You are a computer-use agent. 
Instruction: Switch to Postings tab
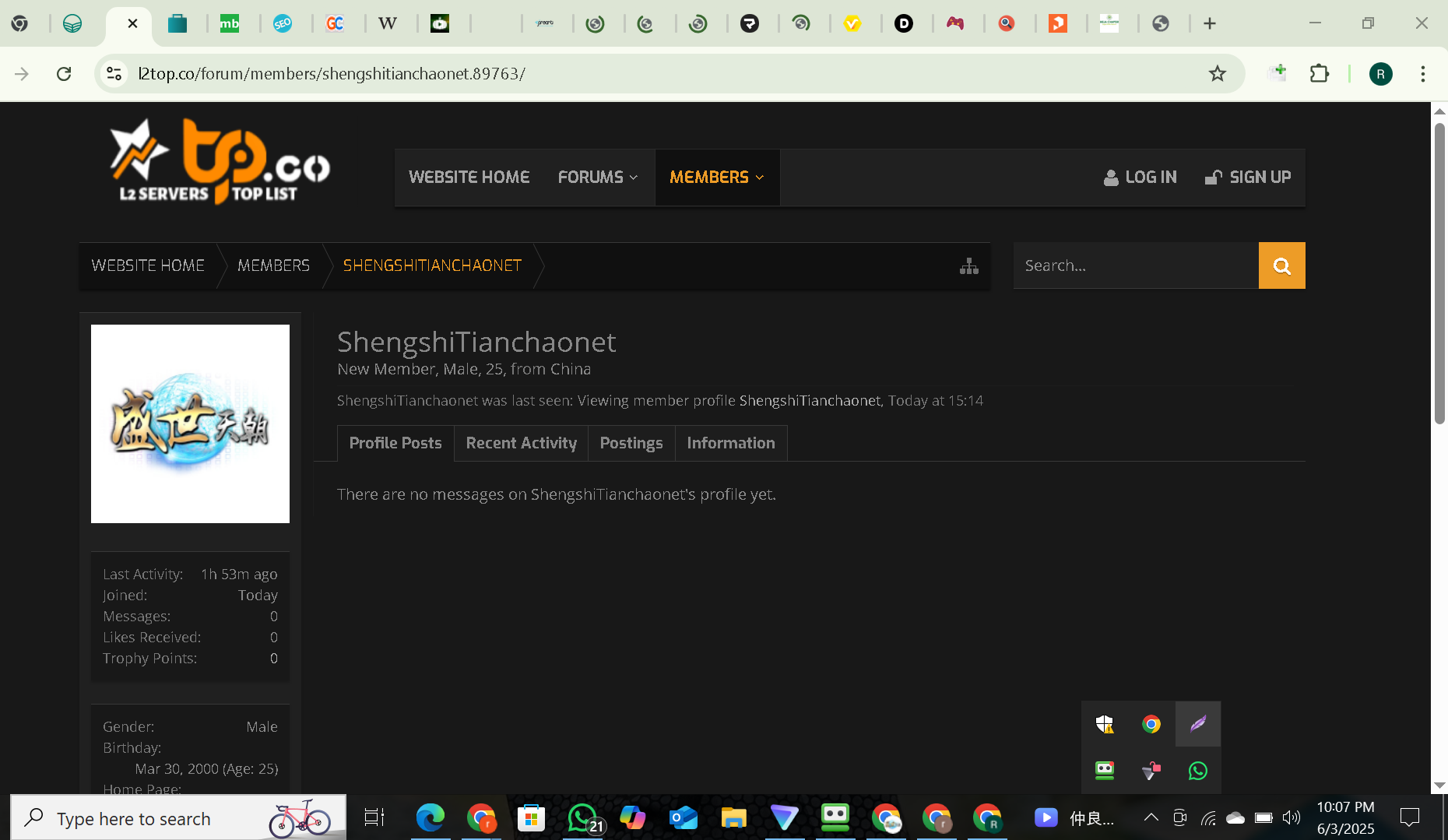point(631,443)
